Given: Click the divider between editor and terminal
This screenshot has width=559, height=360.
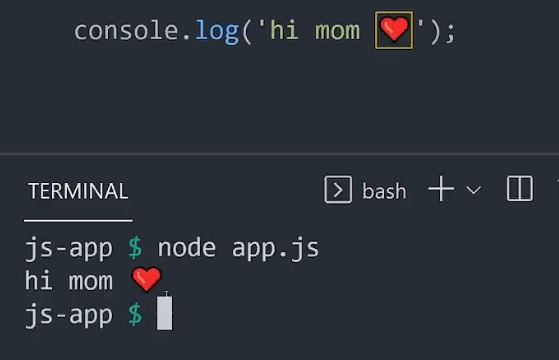Looking at the screenshot, I should (x=280, y=154).
